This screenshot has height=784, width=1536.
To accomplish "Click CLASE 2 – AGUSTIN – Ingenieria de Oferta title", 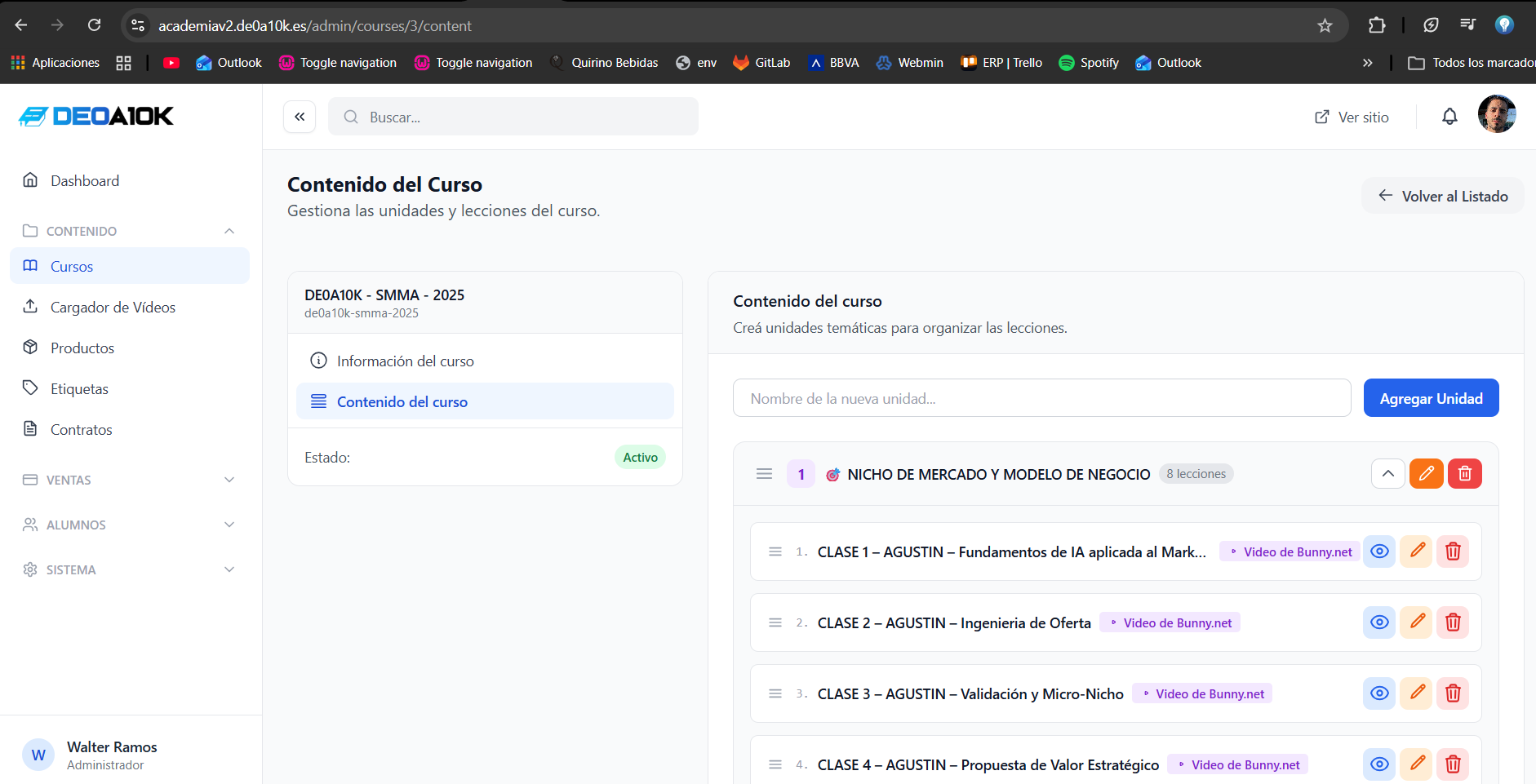I will tap(954, 622).
